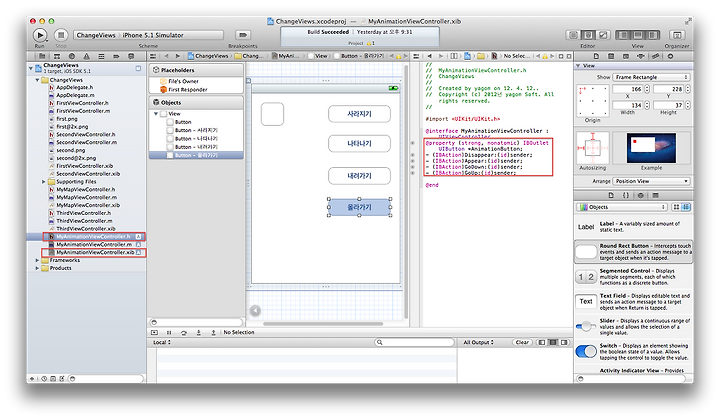720x420 pixels.
Task: Click the 나타나기 button on canvas
Action: click(359, 144)
